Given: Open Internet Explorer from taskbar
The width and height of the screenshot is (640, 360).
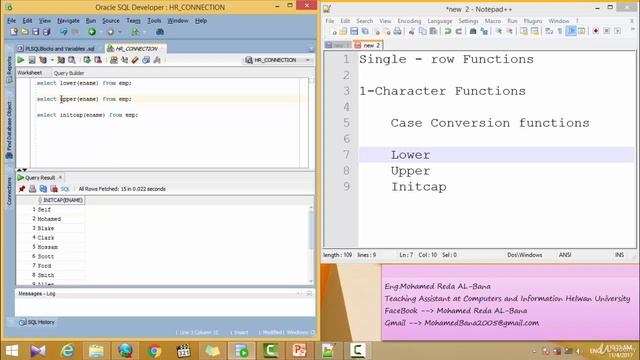Looking at the screenshot, I should coord(67,351).
